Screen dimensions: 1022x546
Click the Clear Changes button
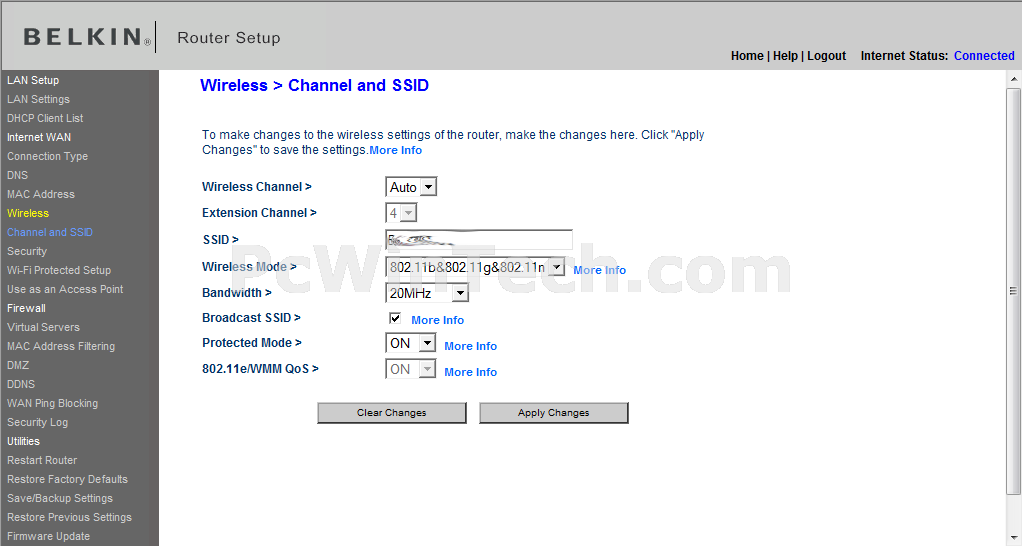[392, 413]
